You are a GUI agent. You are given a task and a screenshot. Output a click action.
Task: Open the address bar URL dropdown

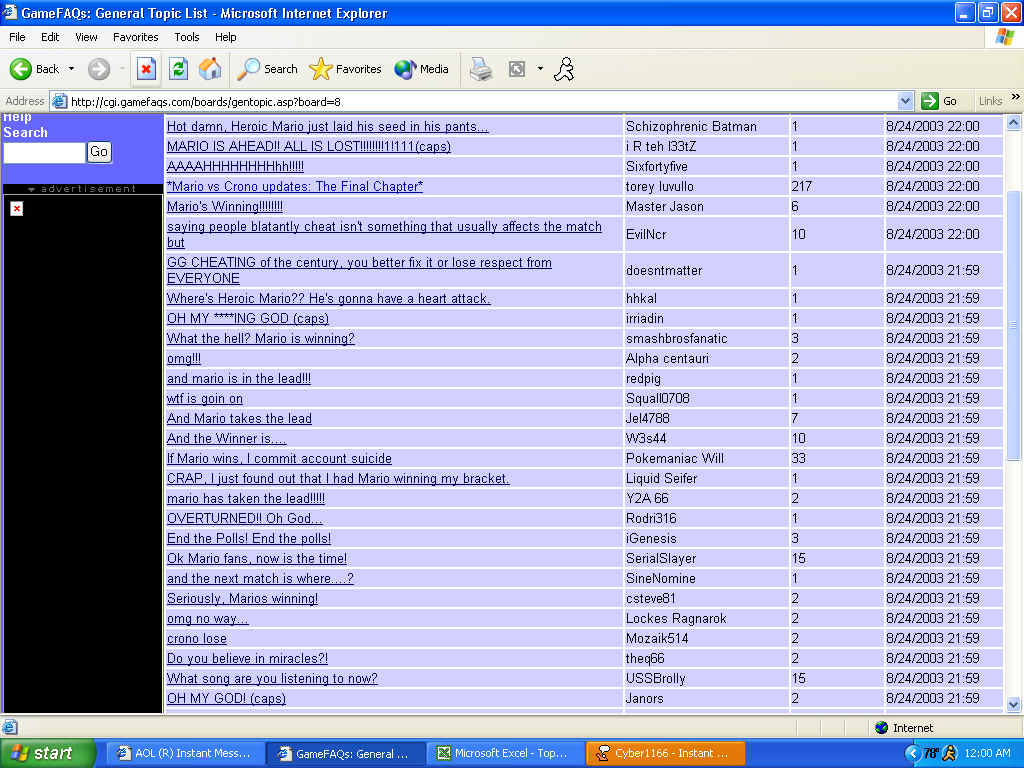click(x=905, y=101)
